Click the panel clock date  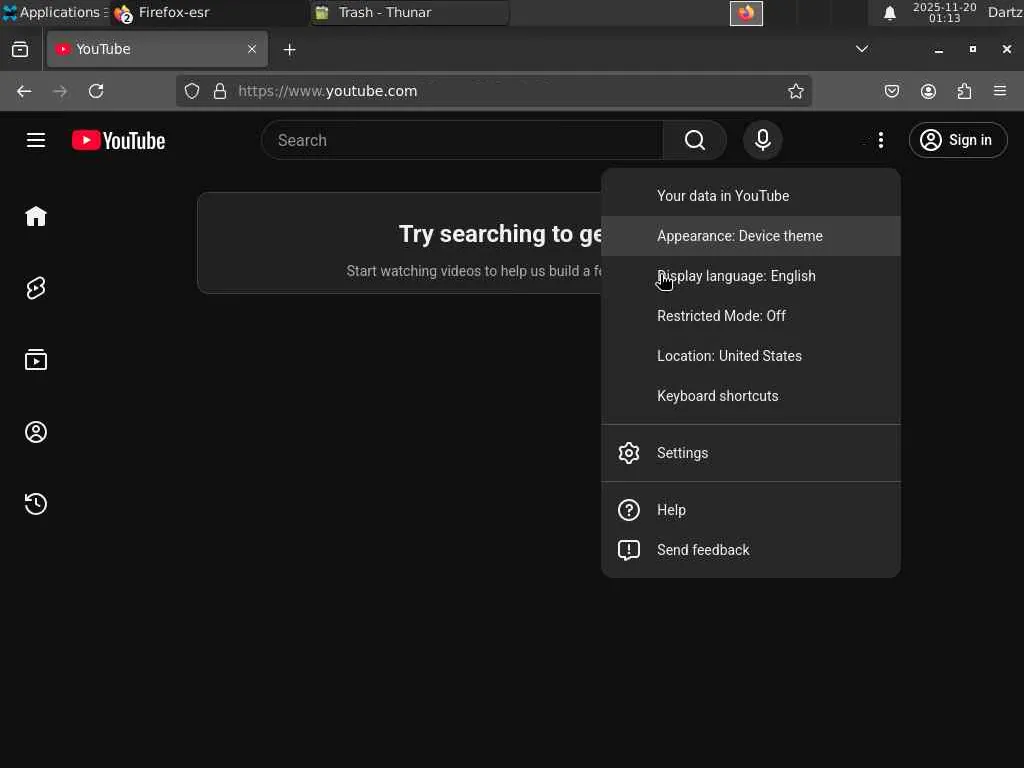pyautogui.click(x=944, y=12)
